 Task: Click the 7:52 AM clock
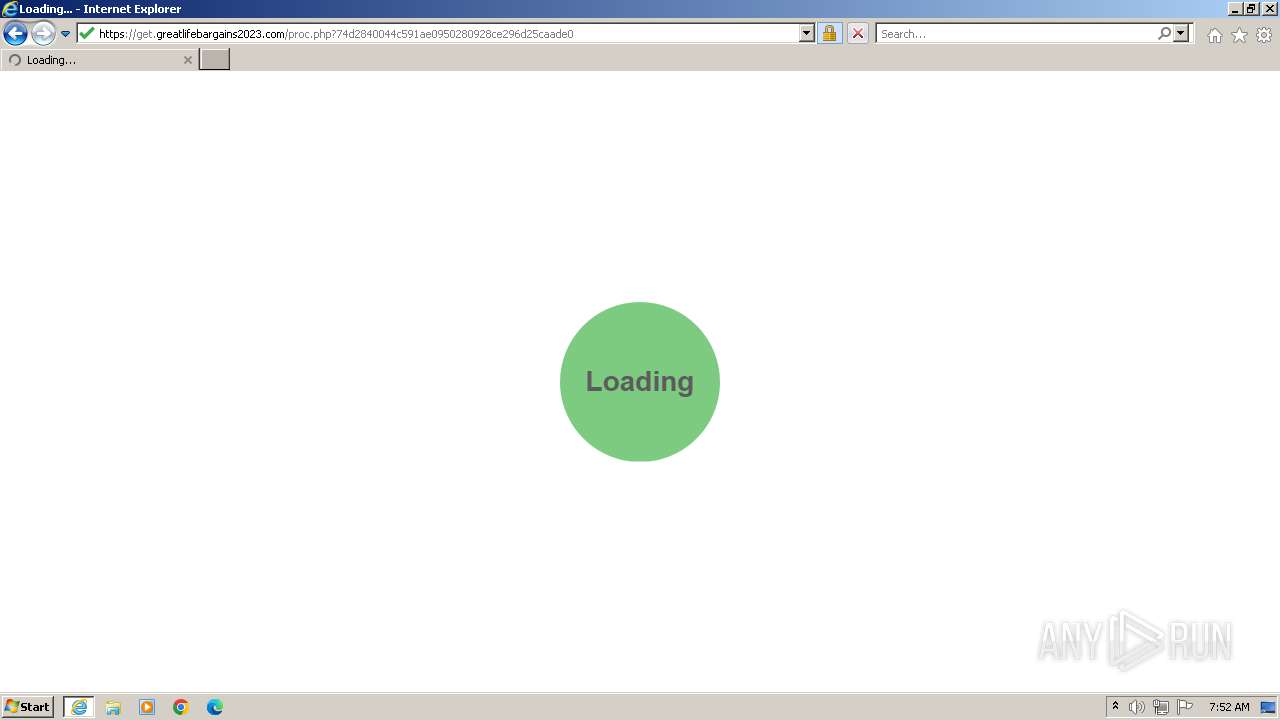pos(1229,707)
